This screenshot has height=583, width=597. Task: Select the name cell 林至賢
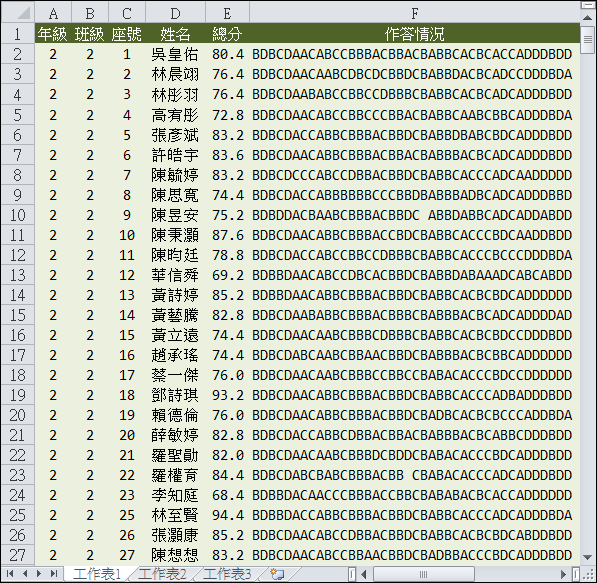click(175, 515)
